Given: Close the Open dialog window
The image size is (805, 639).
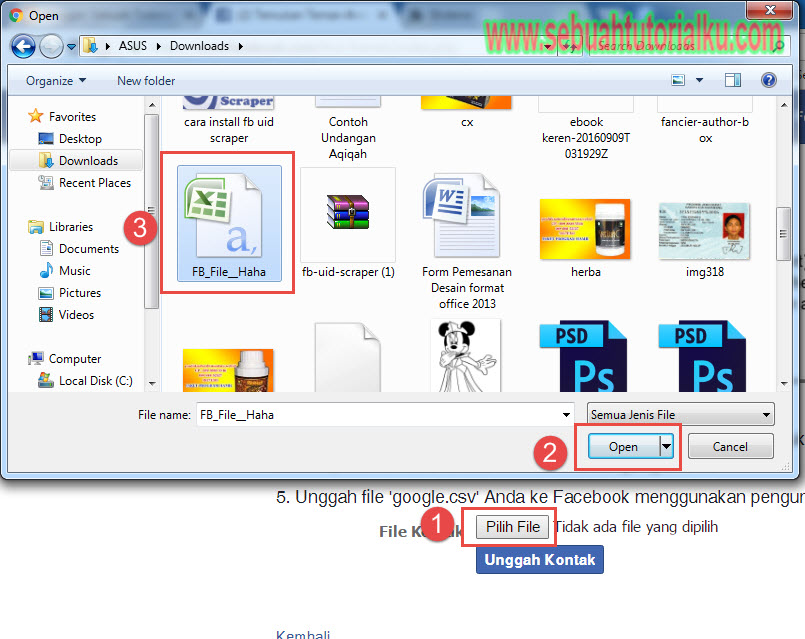Looking at the screenshot, I should (x=770, y=9).
